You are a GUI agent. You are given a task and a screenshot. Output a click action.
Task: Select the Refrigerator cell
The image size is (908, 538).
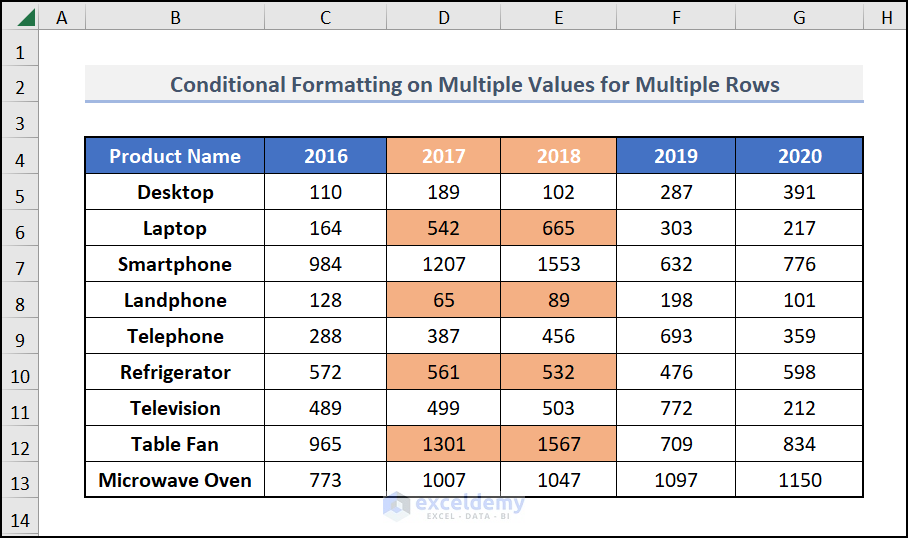[x=175, y=372]
